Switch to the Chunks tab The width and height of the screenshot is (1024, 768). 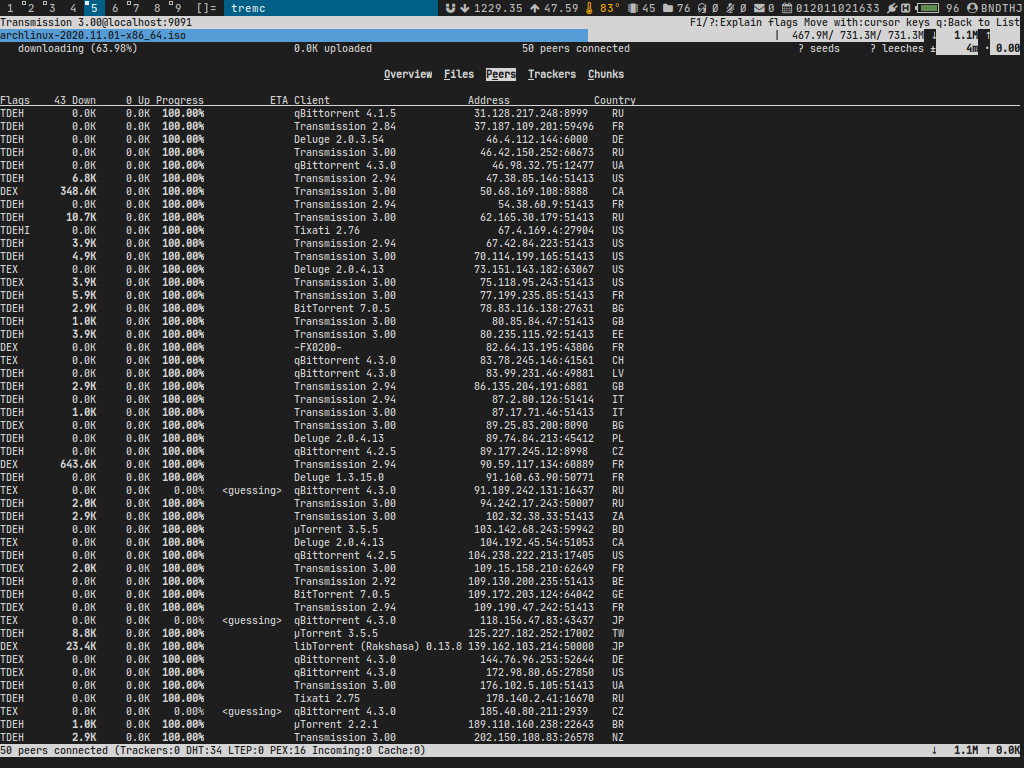point(606,74)
